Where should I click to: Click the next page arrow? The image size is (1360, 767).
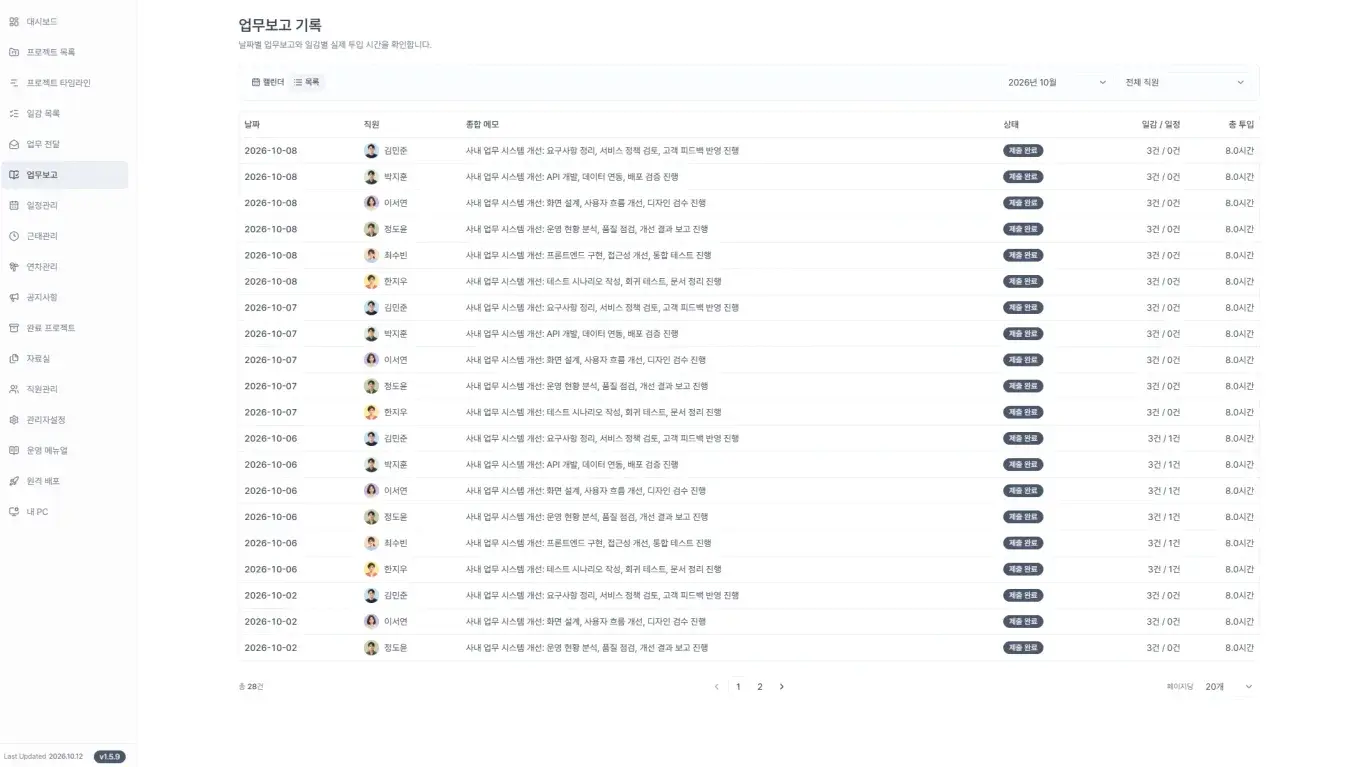pos(782,687)
